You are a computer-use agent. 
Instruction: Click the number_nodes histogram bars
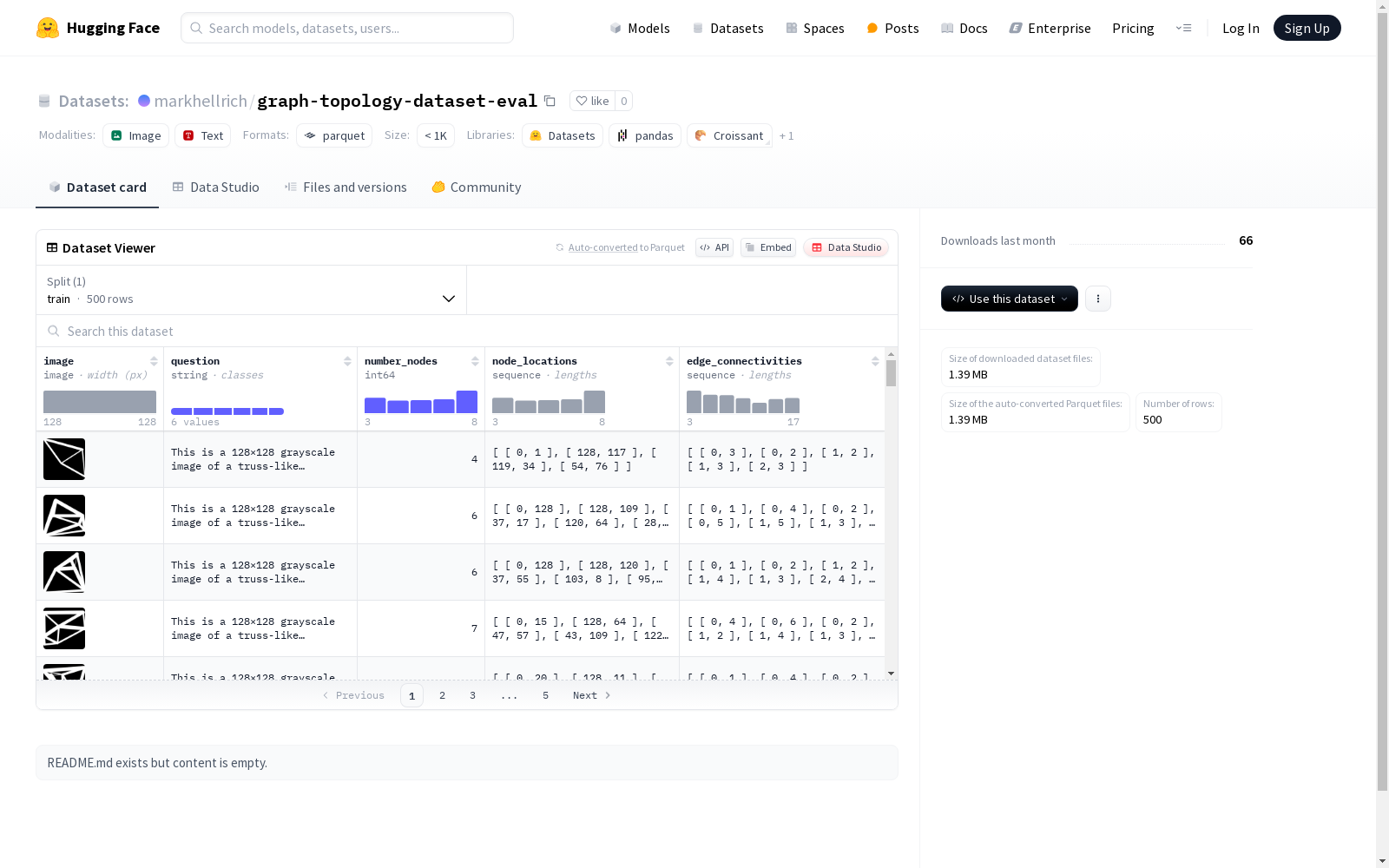click(421, 402)
